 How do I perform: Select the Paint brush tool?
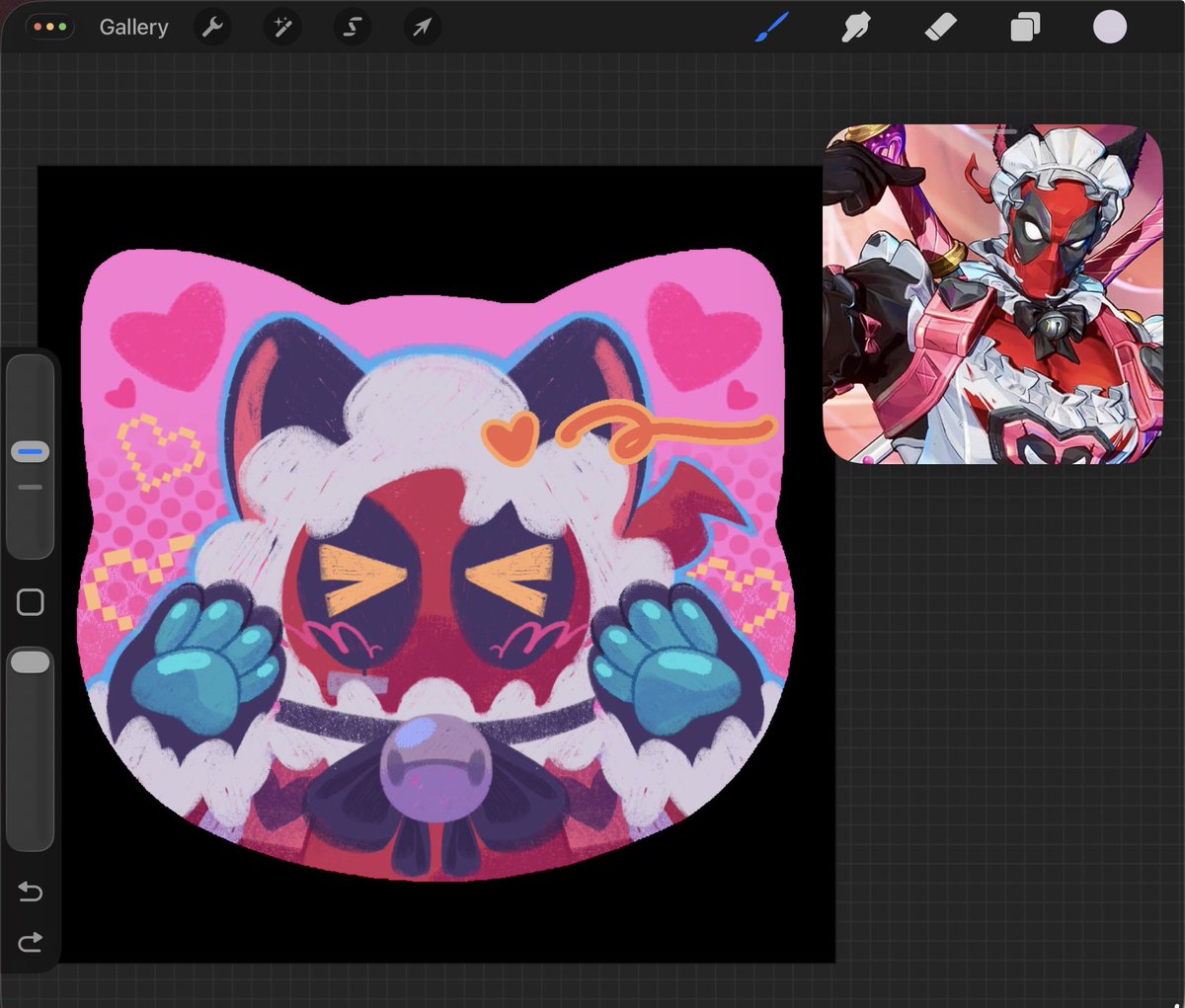(771, 28)
